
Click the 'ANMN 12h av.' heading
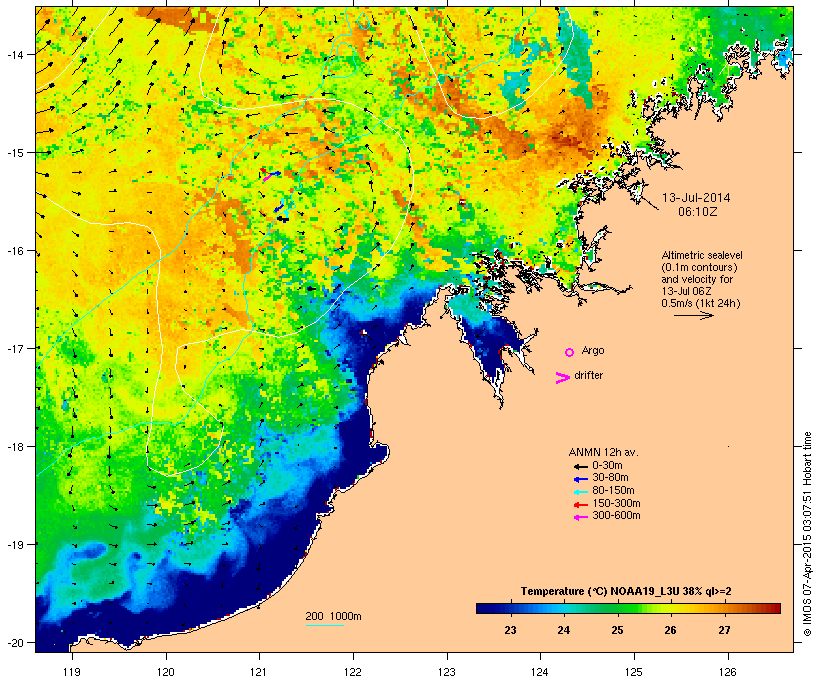(x=603, y=452)
